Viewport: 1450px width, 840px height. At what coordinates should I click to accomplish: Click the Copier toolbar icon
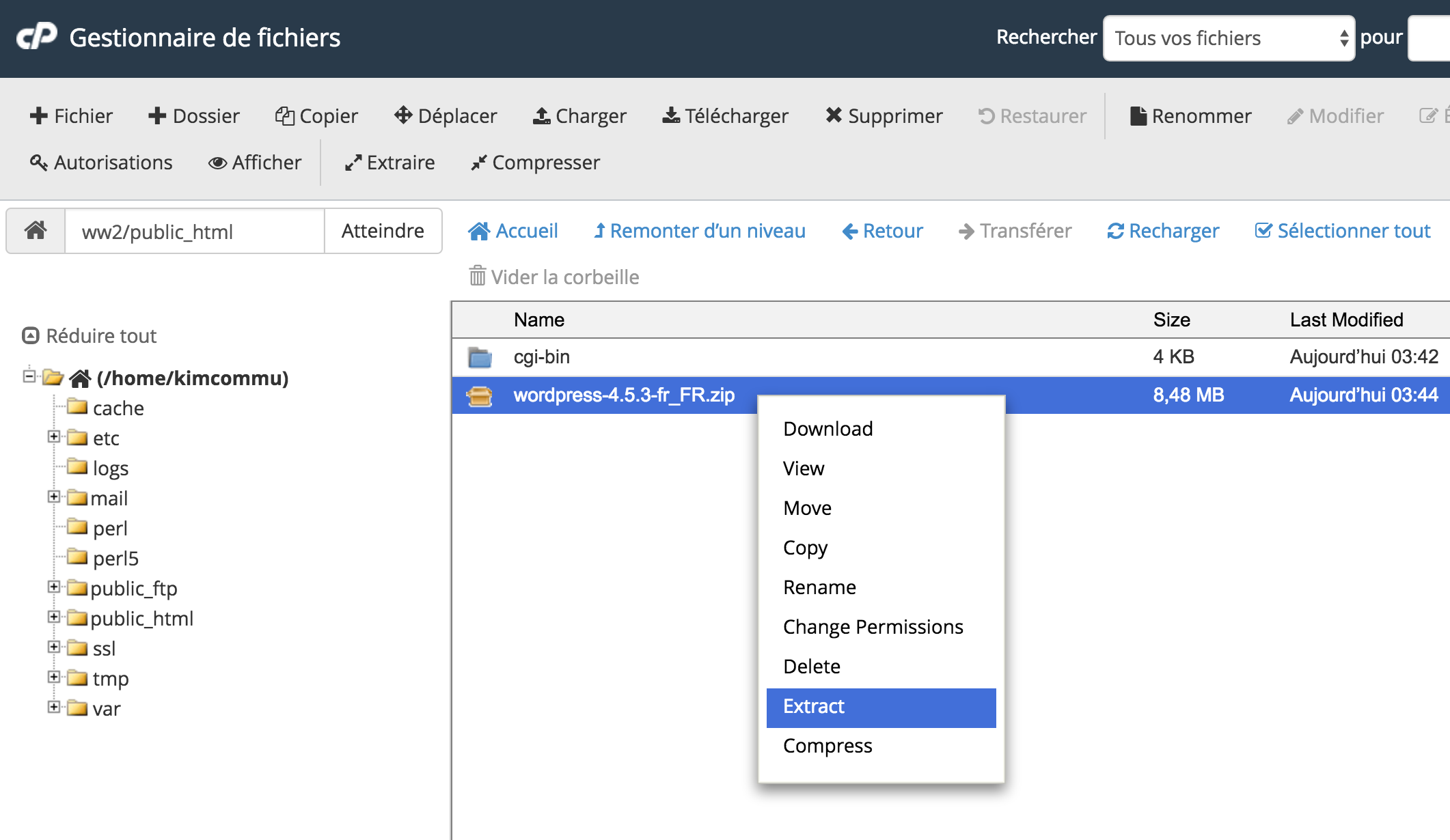click(x=284, y=115)
